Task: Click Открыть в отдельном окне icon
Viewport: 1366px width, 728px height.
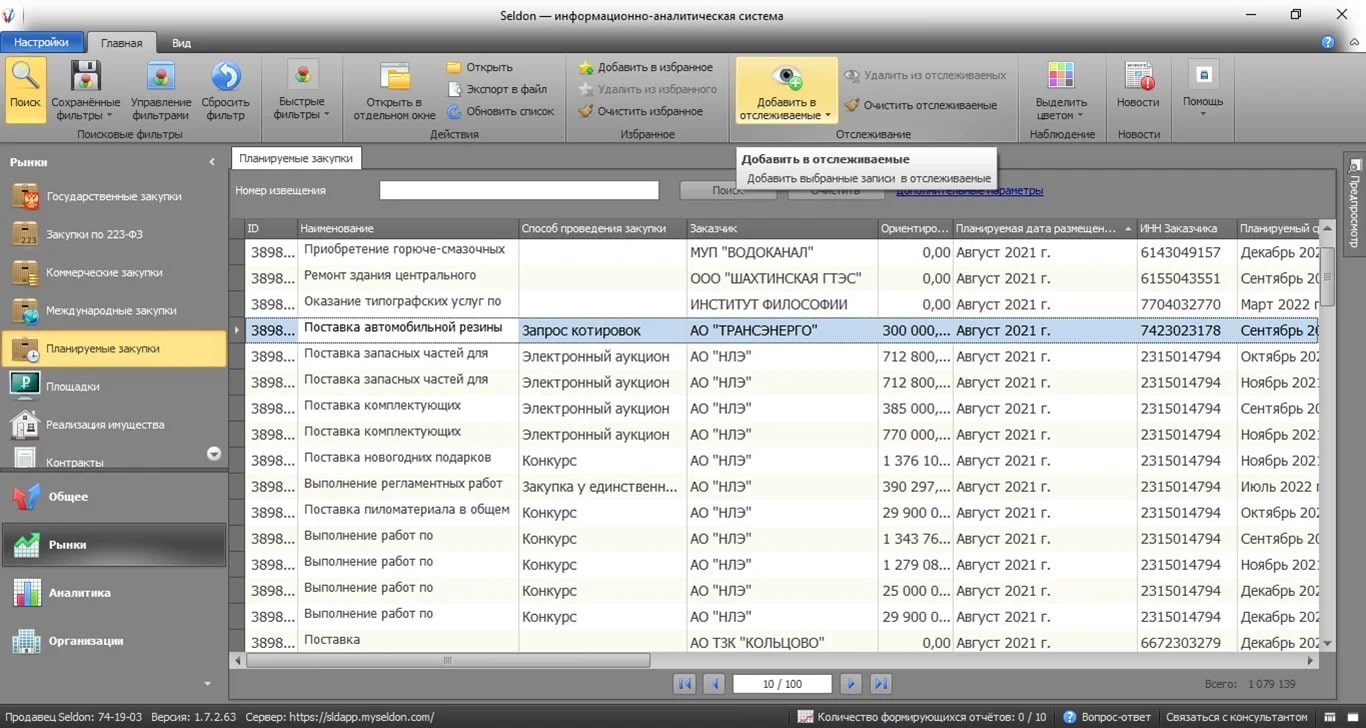Action: pos(395,77)
